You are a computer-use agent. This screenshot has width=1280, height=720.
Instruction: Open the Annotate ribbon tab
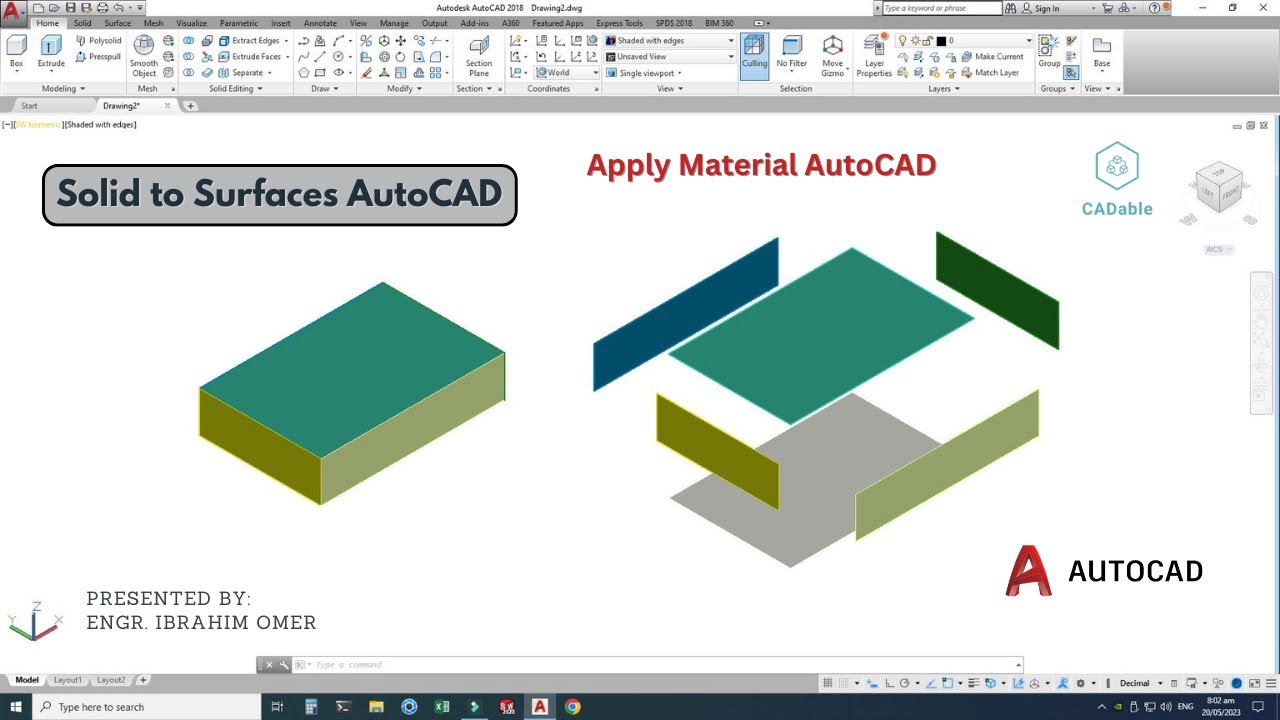click(320, 23)
